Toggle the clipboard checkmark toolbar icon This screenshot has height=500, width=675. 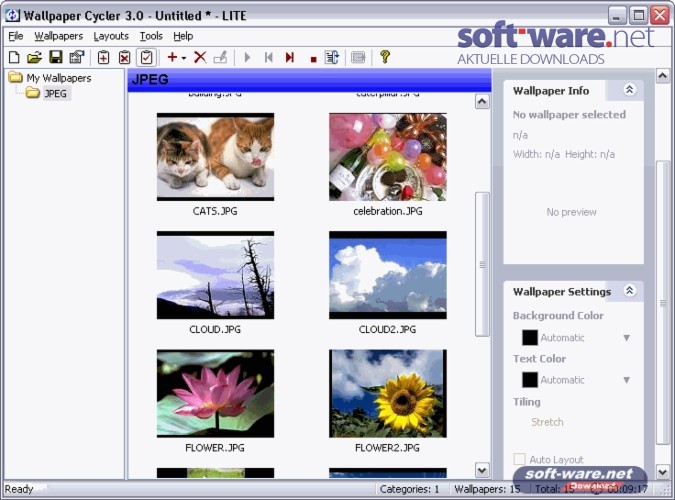coord(146,57)
